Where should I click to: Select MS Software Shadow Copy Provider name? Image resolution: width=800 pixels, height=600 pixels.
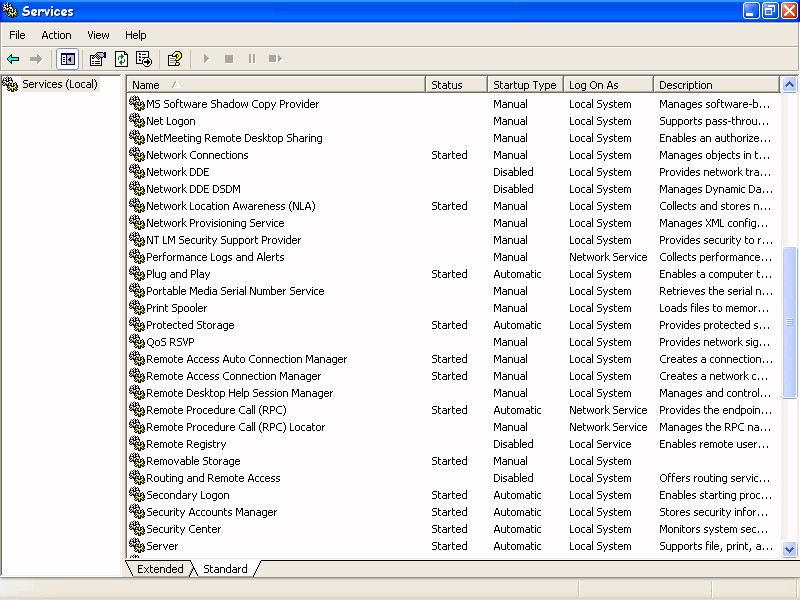[233, 104]
